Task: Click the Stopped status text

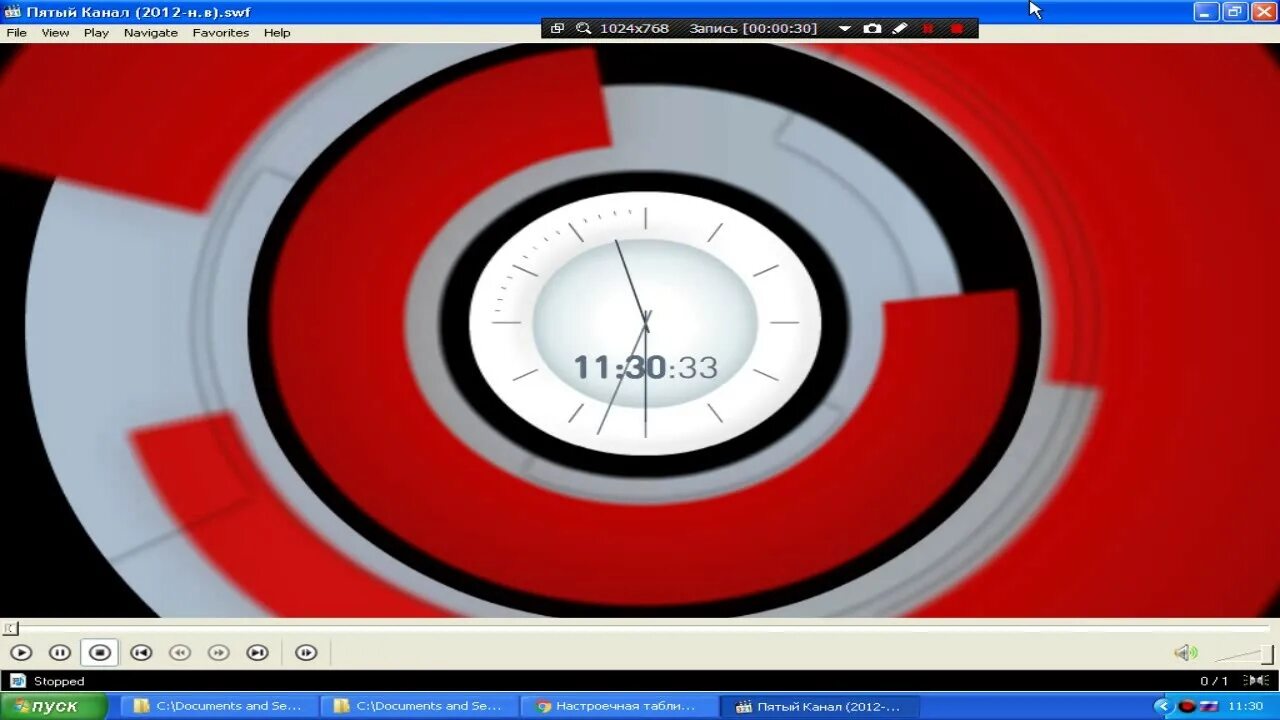Action: [x=59, y=682]
